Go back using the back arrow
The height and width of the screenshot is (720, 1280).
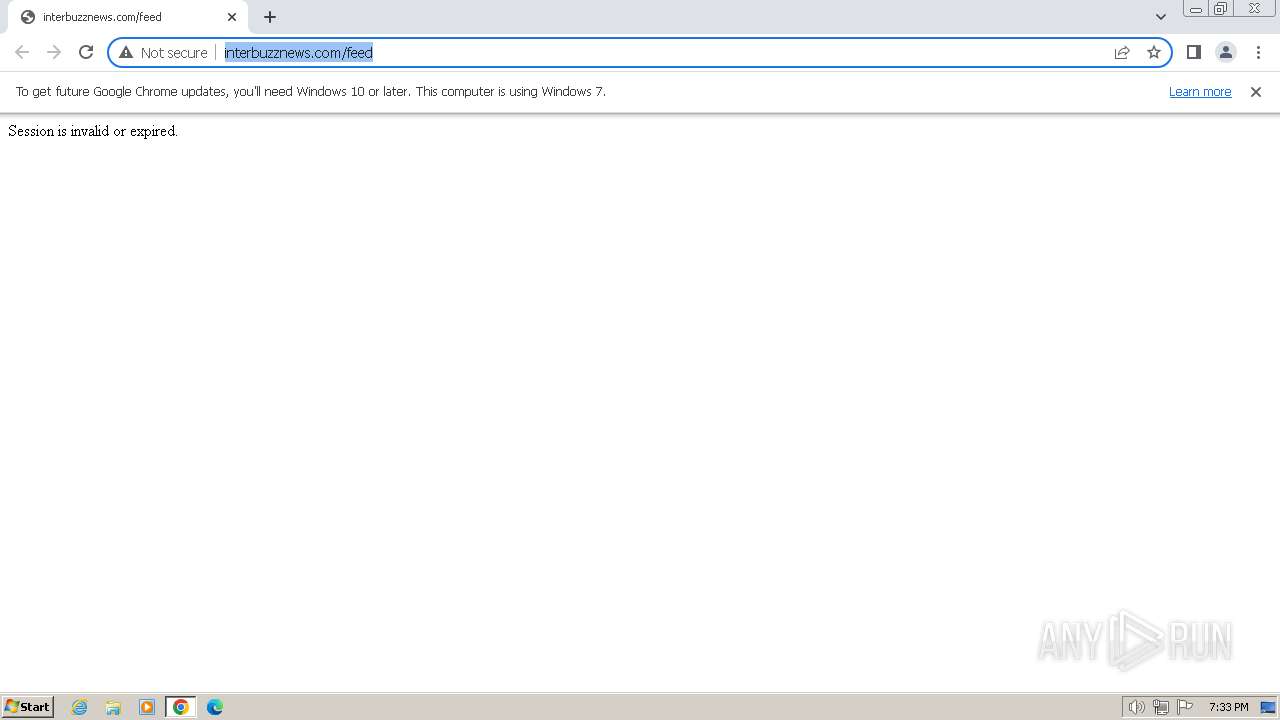click(22, 52)
